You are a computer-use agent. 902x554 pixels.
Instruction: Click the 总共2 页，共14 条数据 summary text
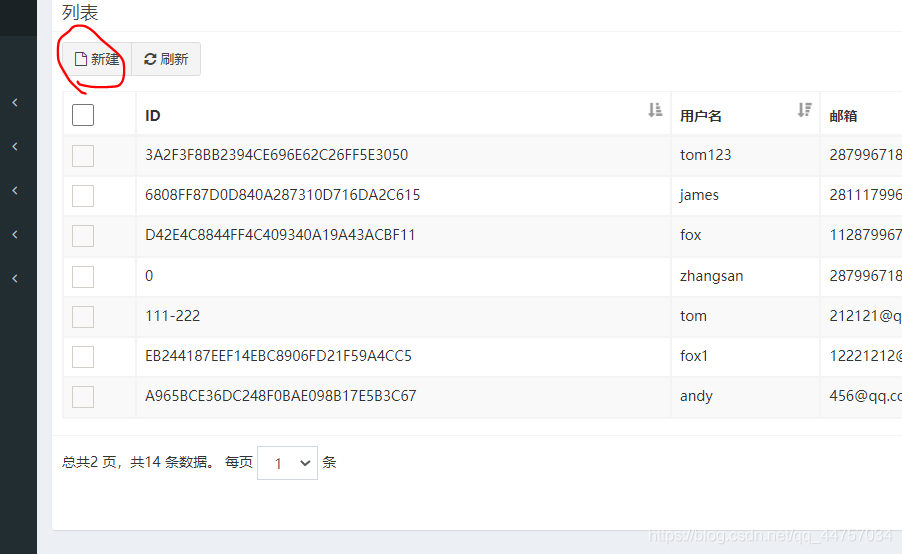coord(138,463)
